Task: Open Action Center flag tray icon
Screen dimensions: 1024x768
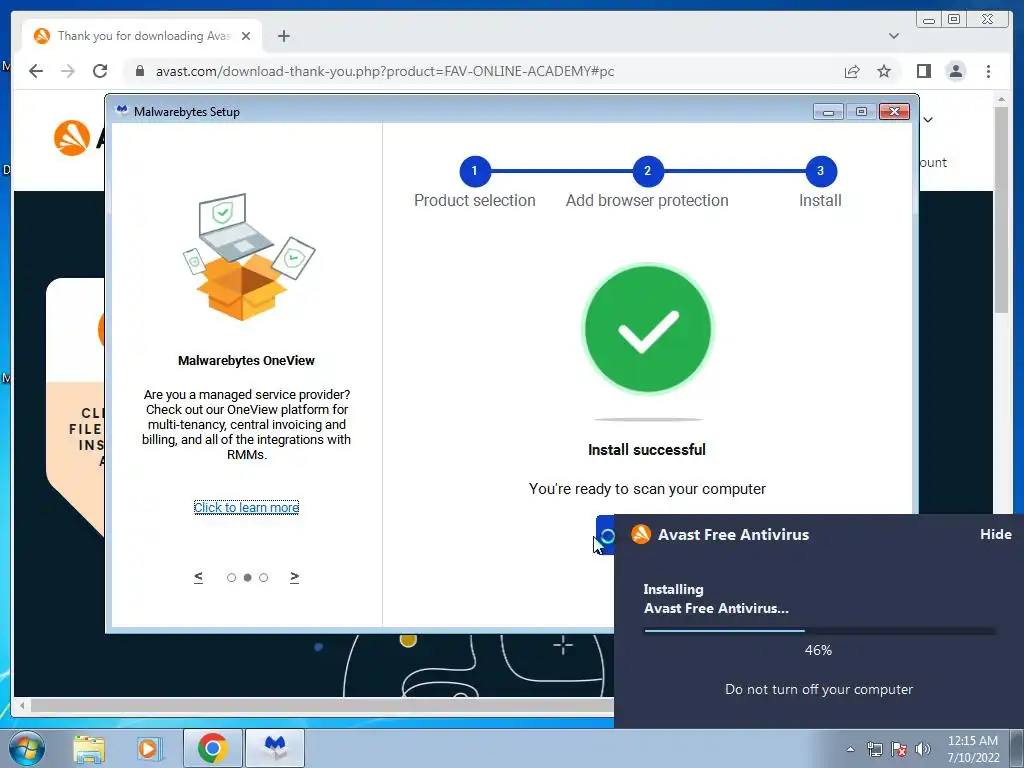Action: click(x=899, y=749)
